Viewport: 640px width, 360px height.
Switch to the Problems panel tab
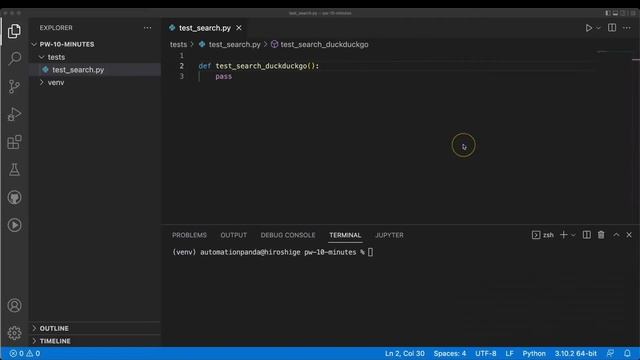(189, 235)
